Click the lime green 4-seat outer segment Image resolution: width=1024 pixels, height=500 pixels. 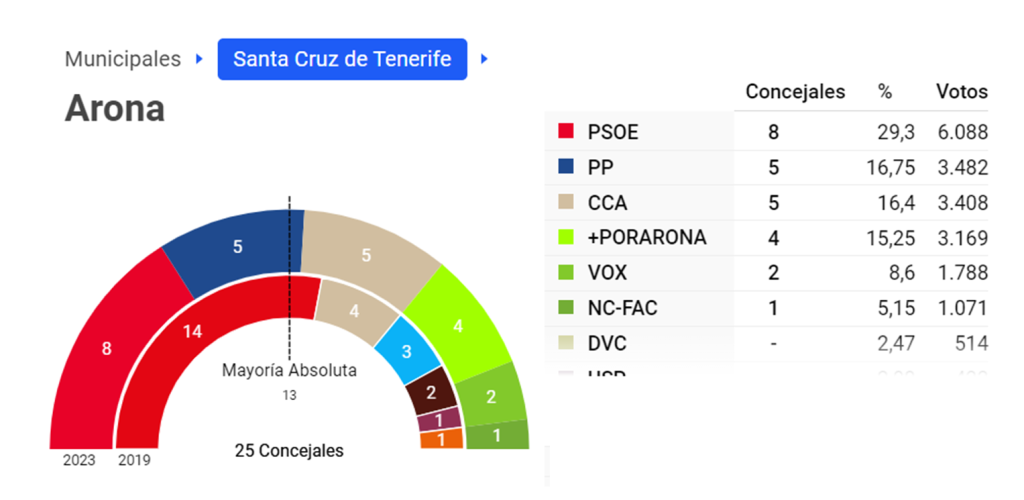[459, 324]
